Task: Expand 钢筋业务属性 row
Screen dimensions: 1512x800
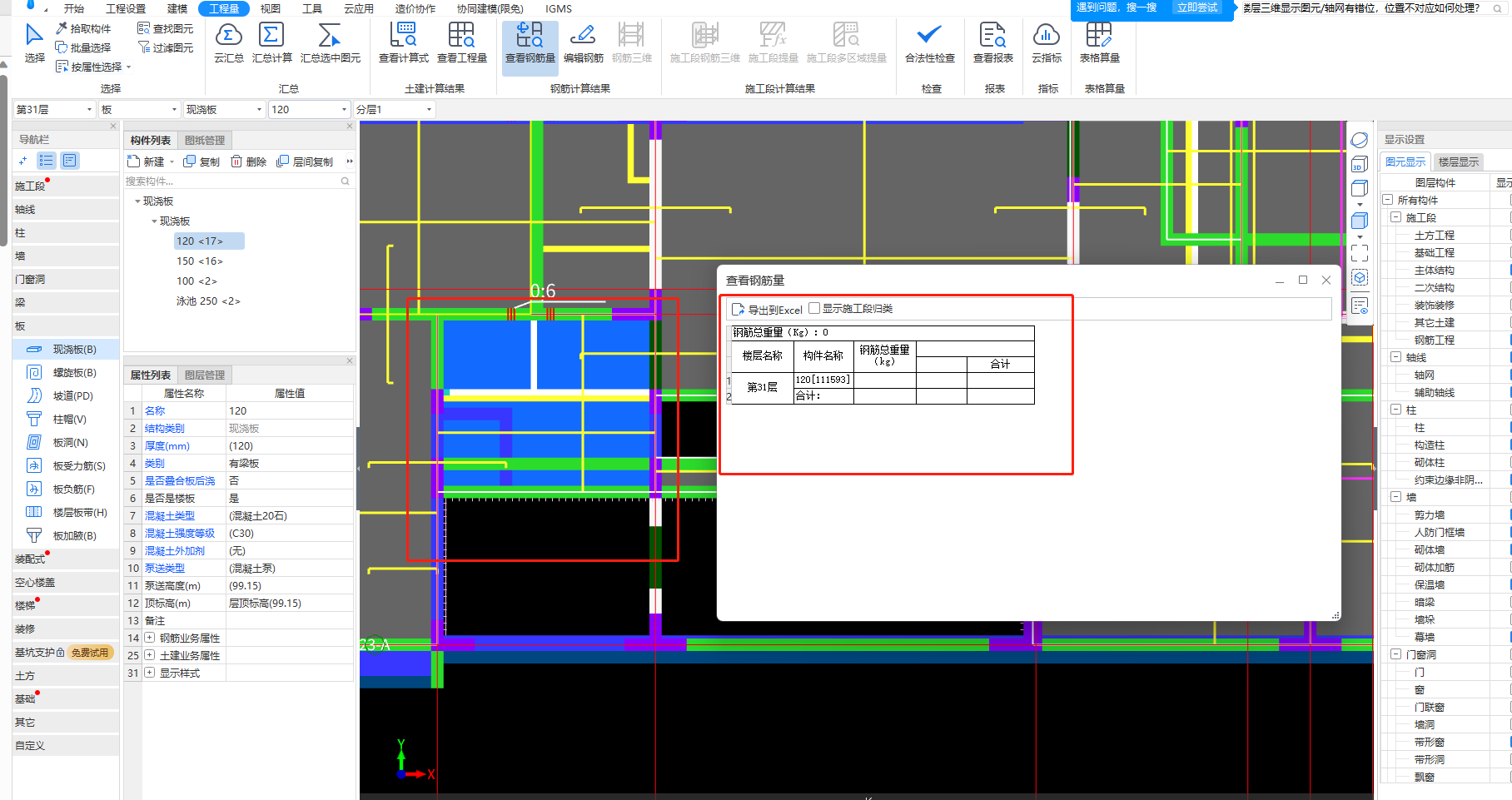Action: point(150,638)
